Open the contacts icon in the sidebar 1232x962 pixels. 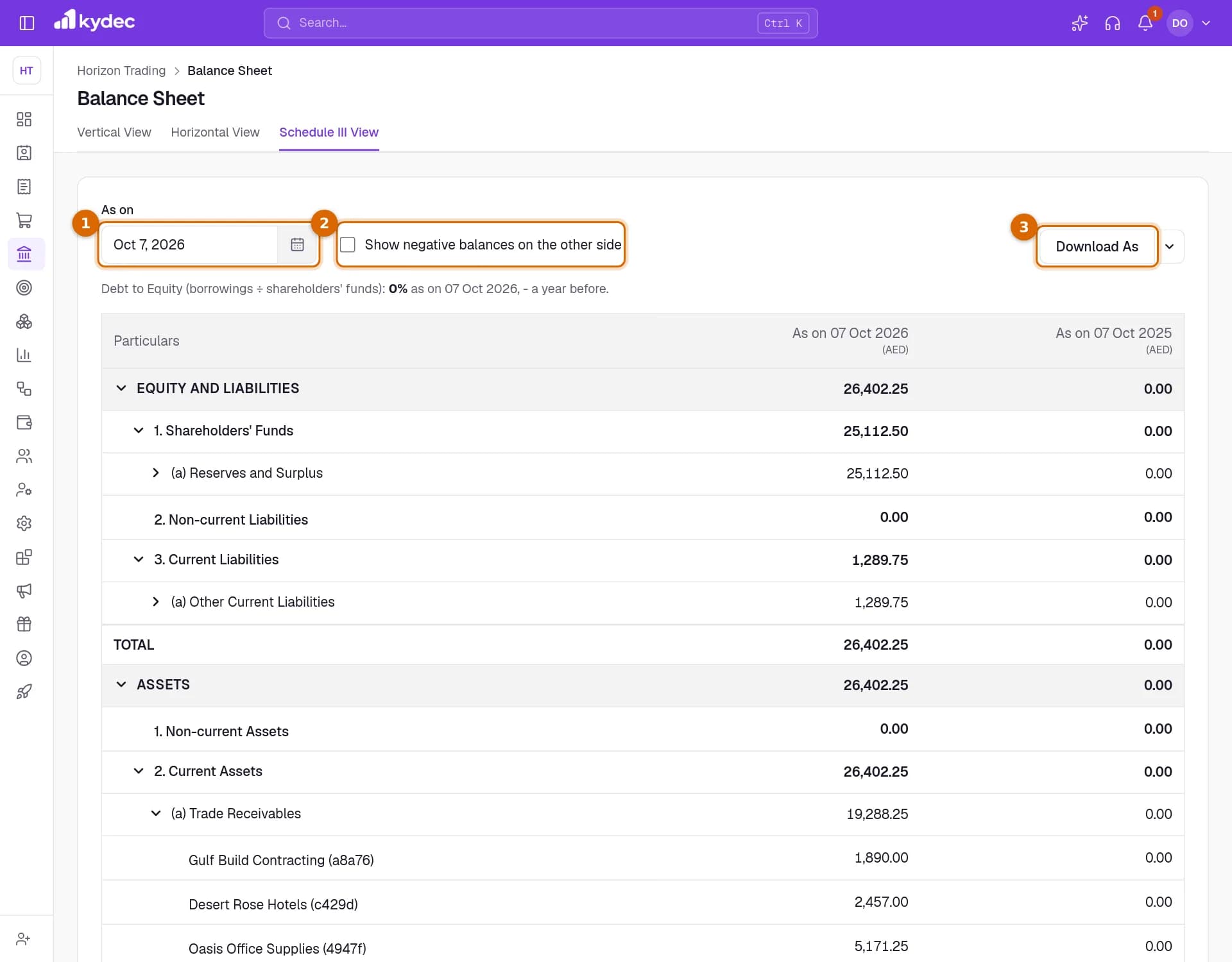(x=24, y=153)
